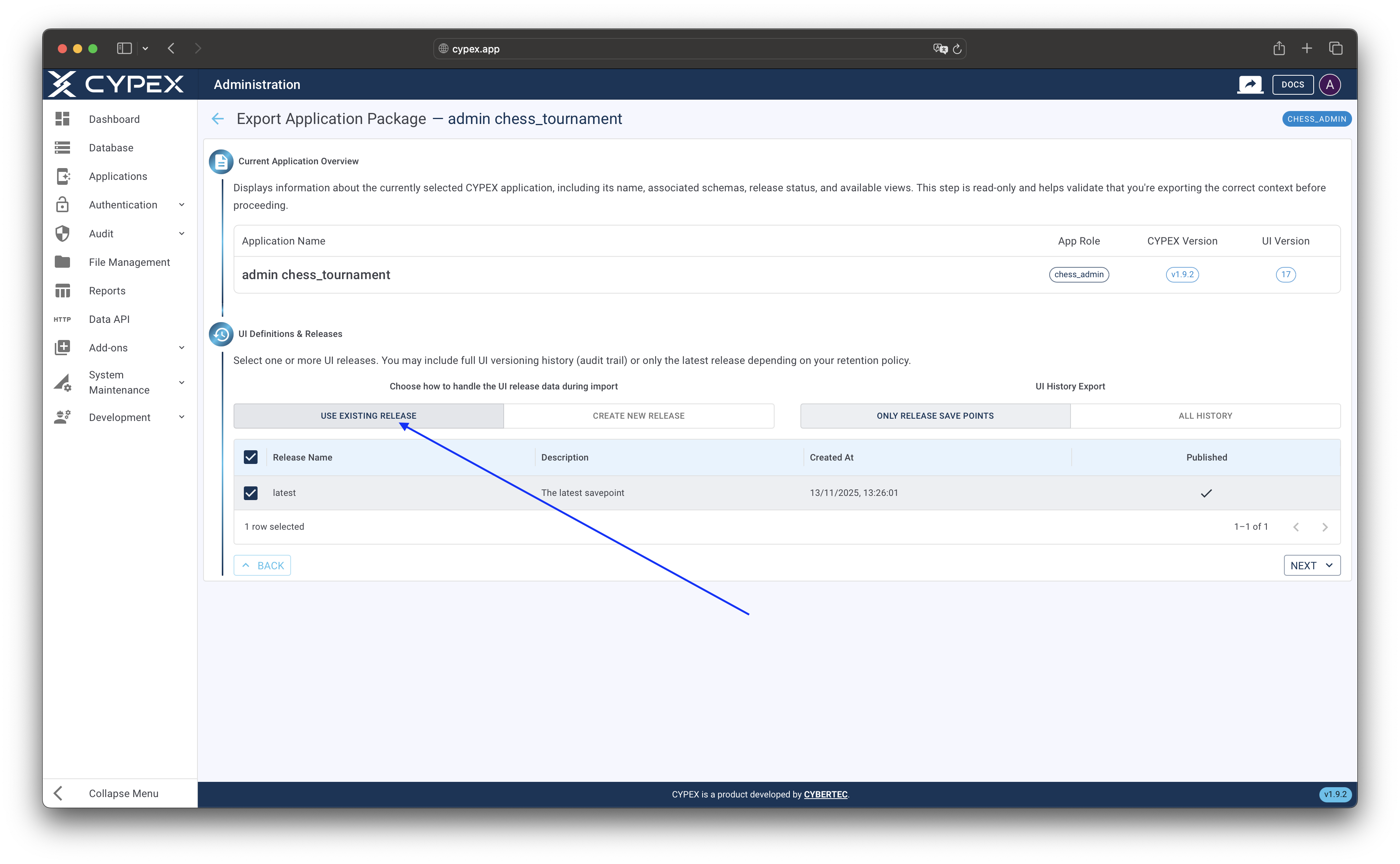This screenshot has width=1400, height=864.
Task: Uncheck the latest release row checkbox
Action: 250,492
